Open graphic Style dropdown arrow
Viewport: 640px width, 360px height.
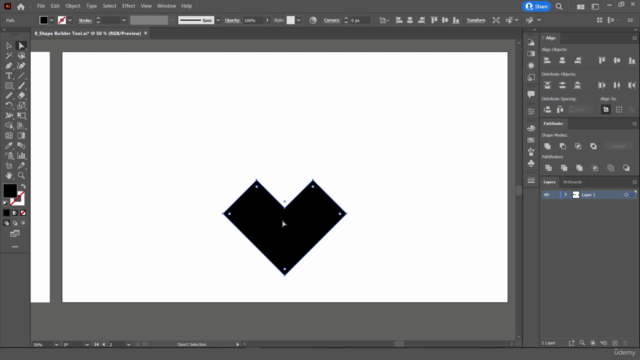pos(299,20)
